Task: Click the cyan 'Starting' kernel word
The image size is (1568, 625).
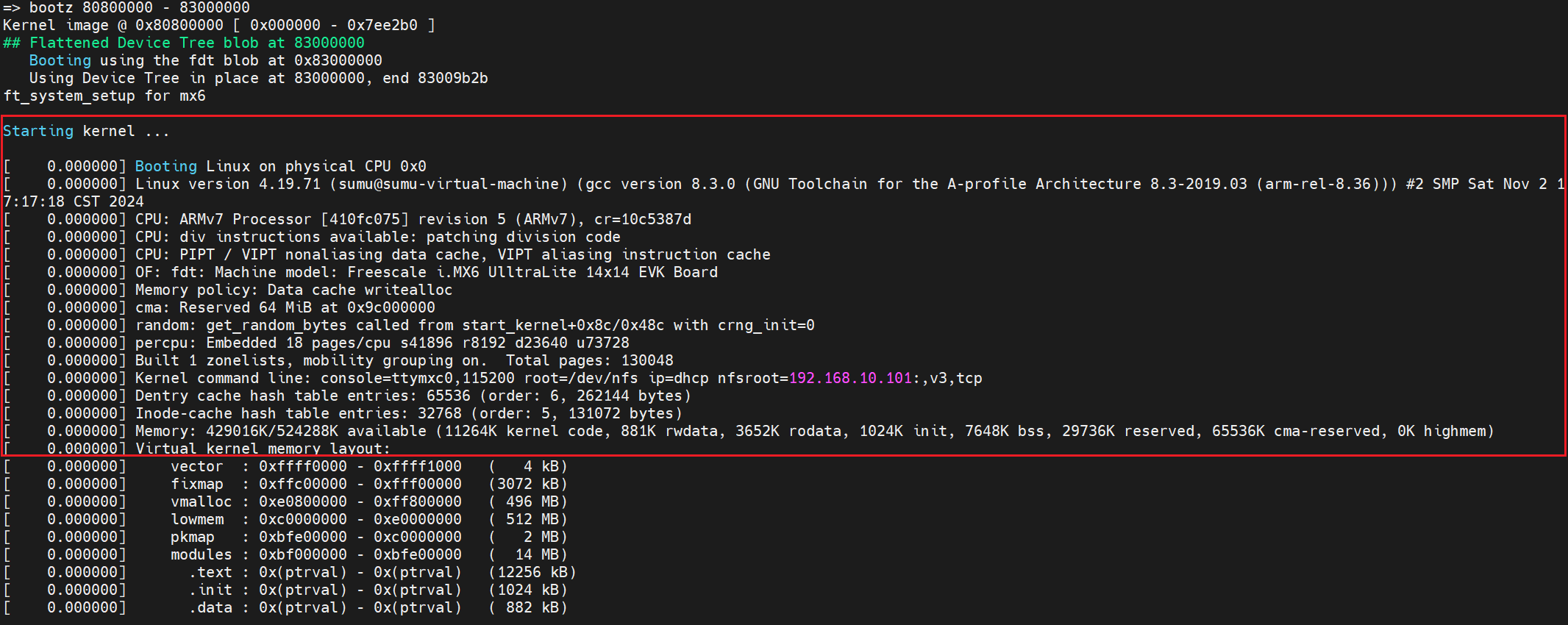Action: (38, 132)
